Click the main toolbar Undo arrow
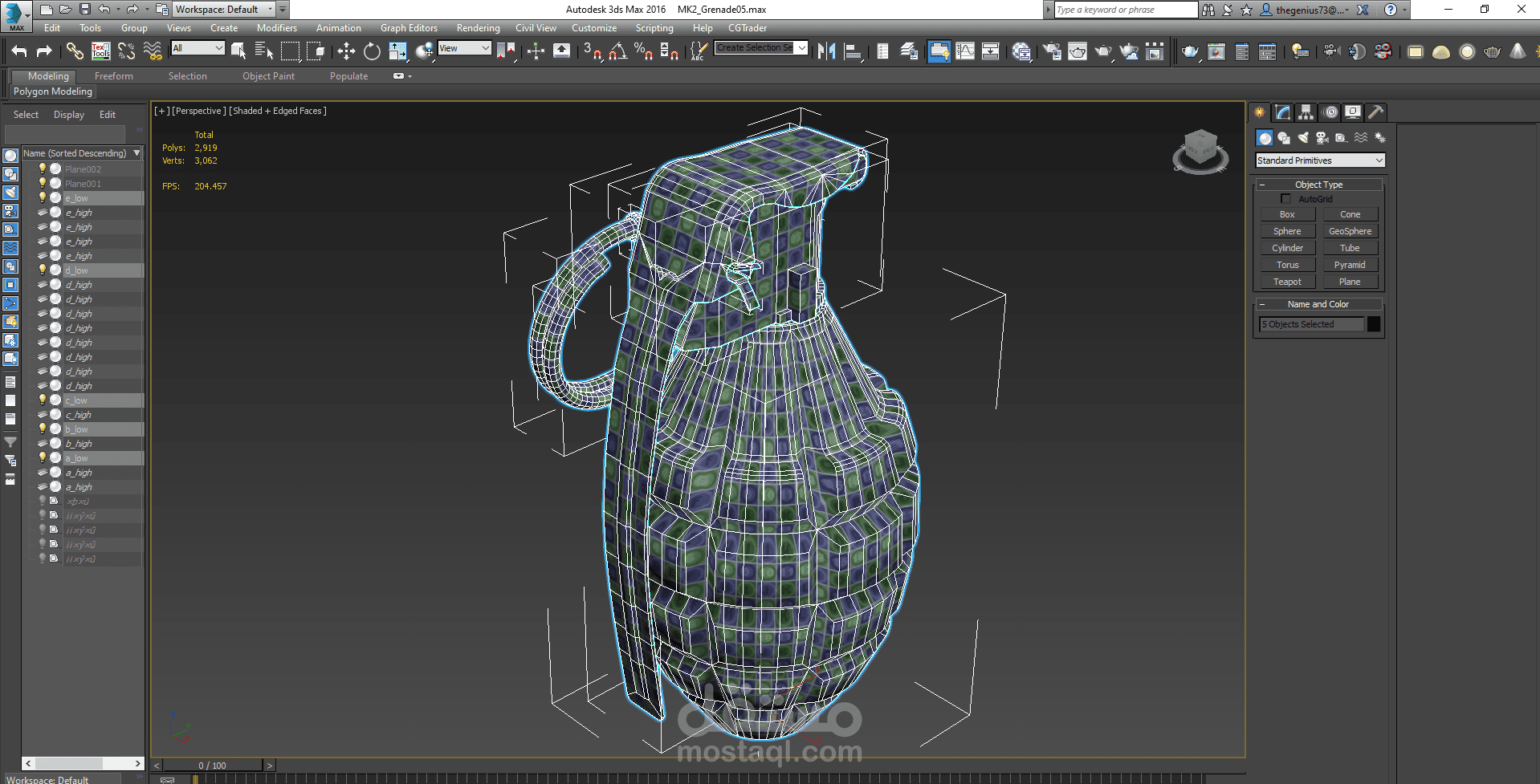This screenshot has height=784, width=1540. pos(19,51)
